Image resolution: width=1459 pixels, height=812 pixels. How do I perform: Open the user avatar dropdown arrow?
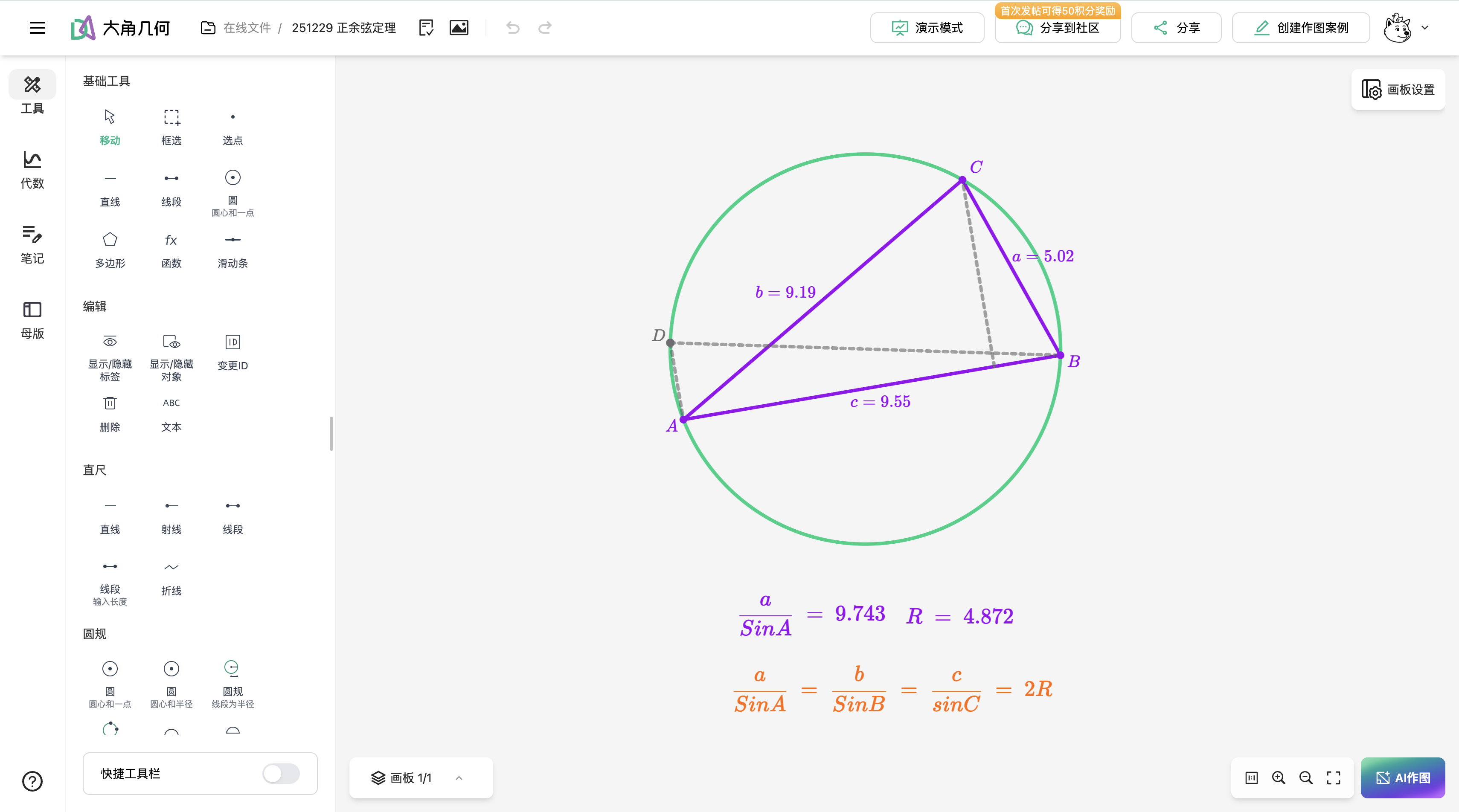point(1425,27)
